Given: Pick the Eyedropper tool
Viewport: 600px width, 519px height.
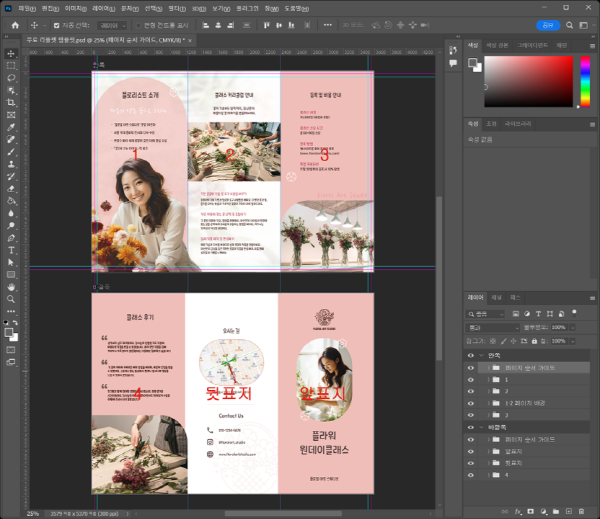Looking at the screenshot, I should pyautogui.click(x=11, y=126).
